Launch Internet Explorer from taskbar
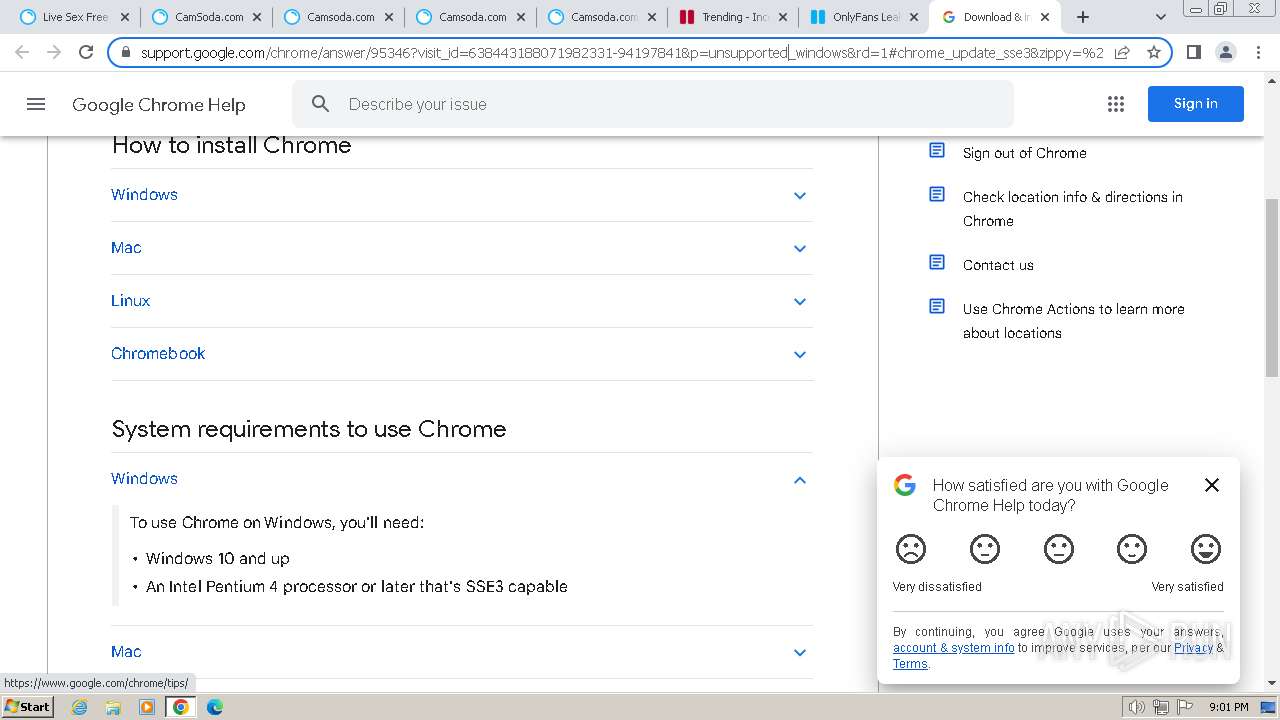1280x720 pixels. [x=79, y=707]
